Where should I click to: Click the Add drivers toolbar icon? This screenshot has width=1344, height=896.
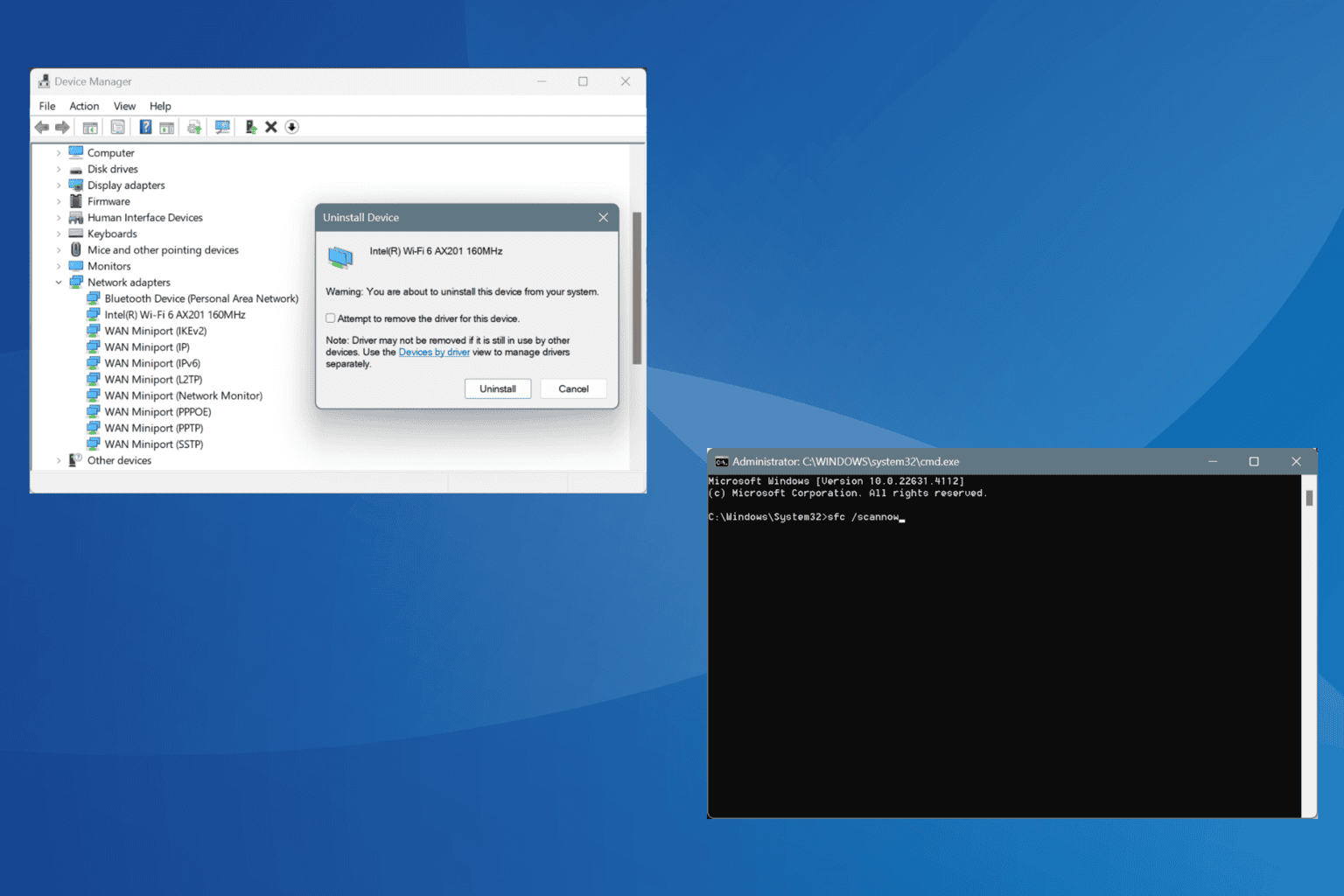[250, 127]
